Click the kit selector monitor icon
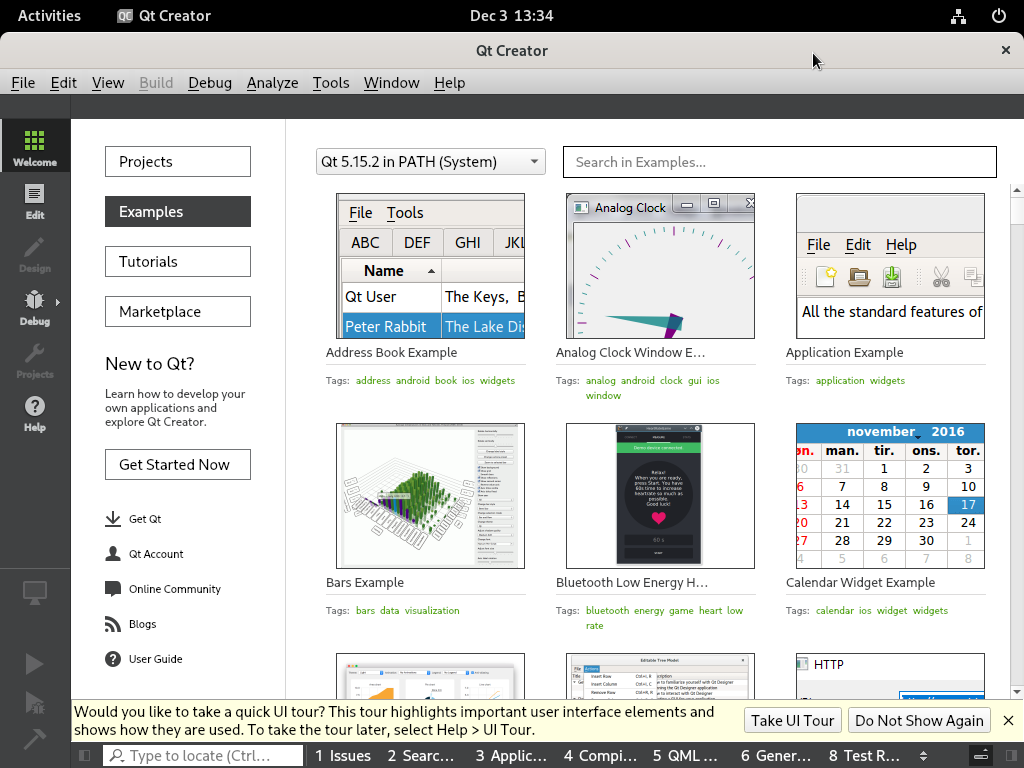1024x768 pixels. pos(35,592)
